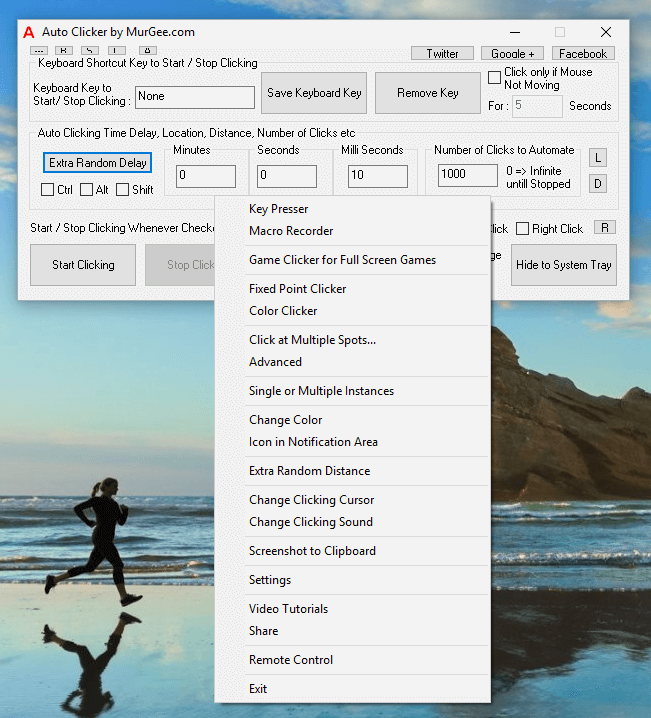Image resolution: width=651 pixels, height=718 pixels.
Task: Click the Hide to System Tray button
Action: click(x=564, y=265)
